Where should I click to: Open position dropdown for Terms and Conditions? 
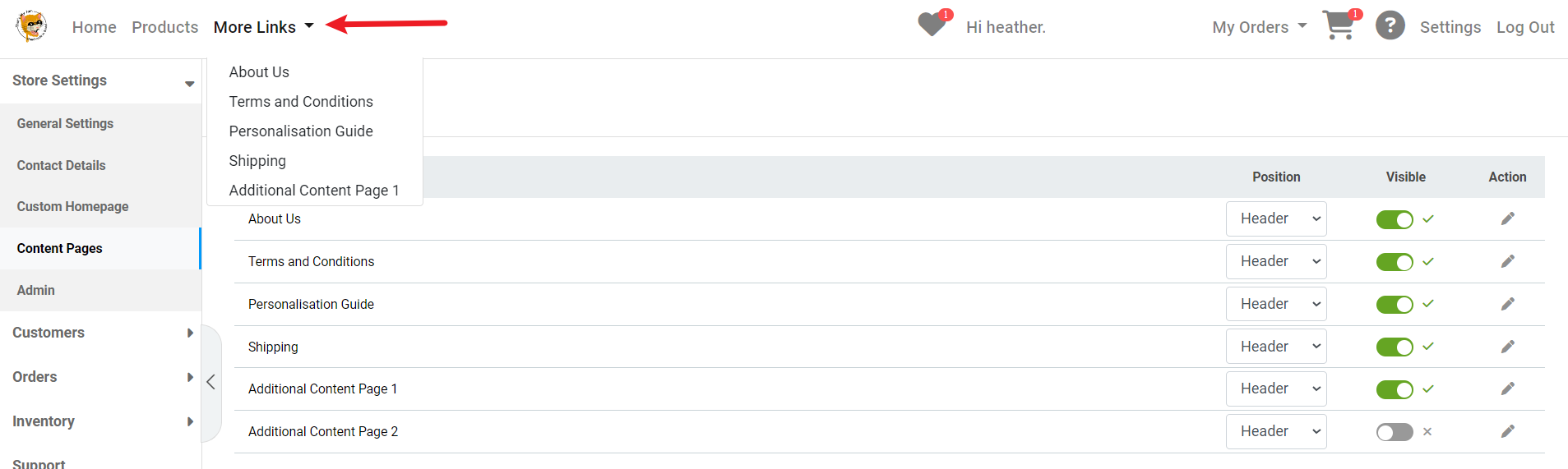1276,261
